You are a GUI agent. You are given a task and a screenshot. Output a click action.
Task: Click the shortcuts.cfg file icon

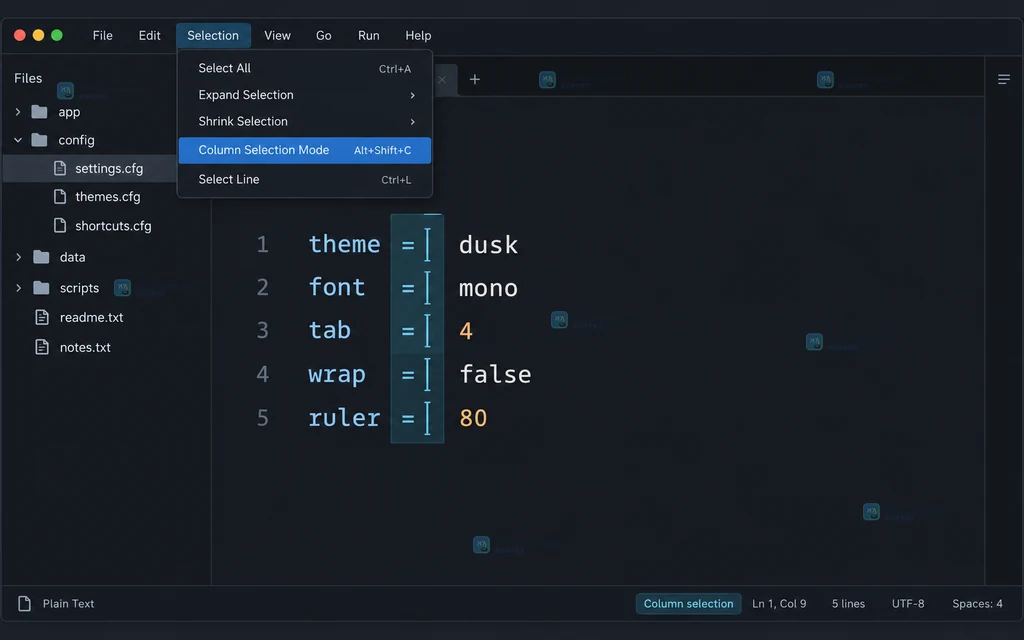point(60,225)
